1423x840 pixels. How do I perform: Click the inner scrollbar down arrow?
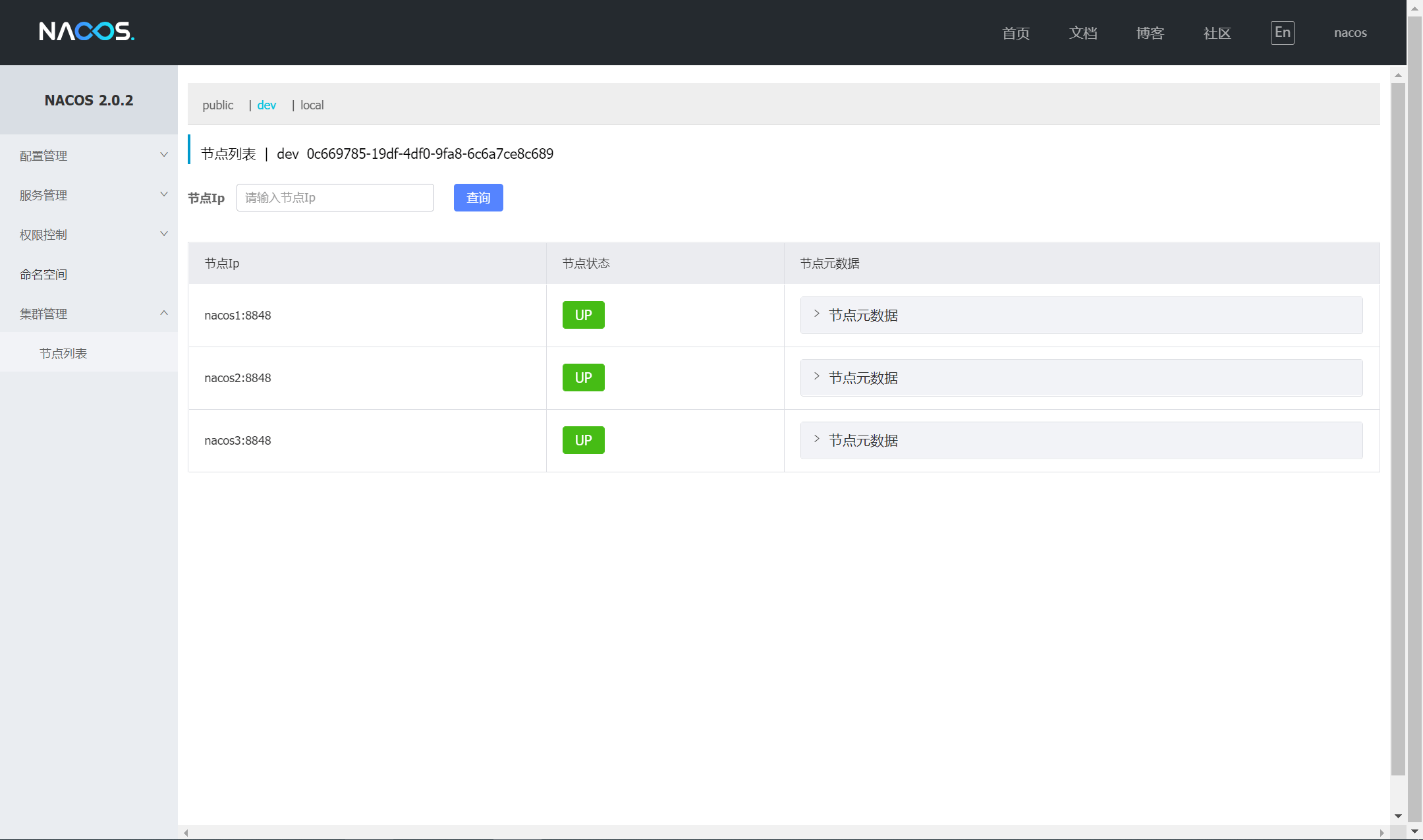click(1398, 816)
